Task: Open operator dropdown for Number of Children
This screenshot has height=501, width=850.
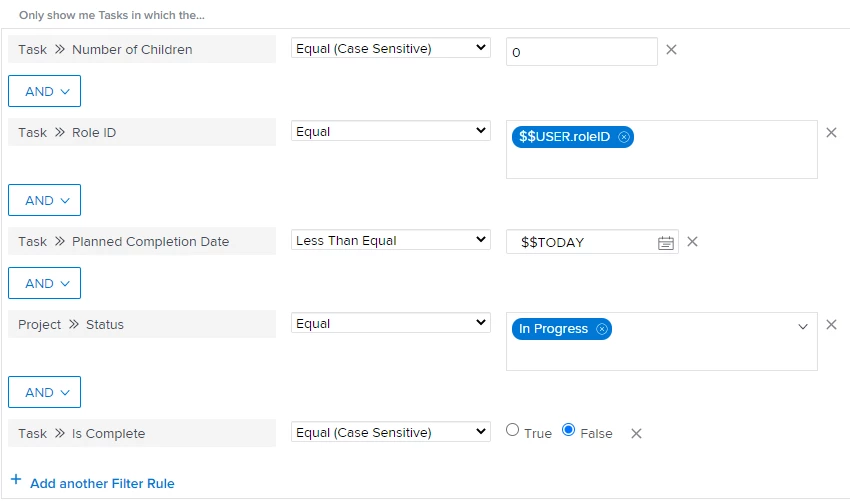Action: [x=391, y=48]
